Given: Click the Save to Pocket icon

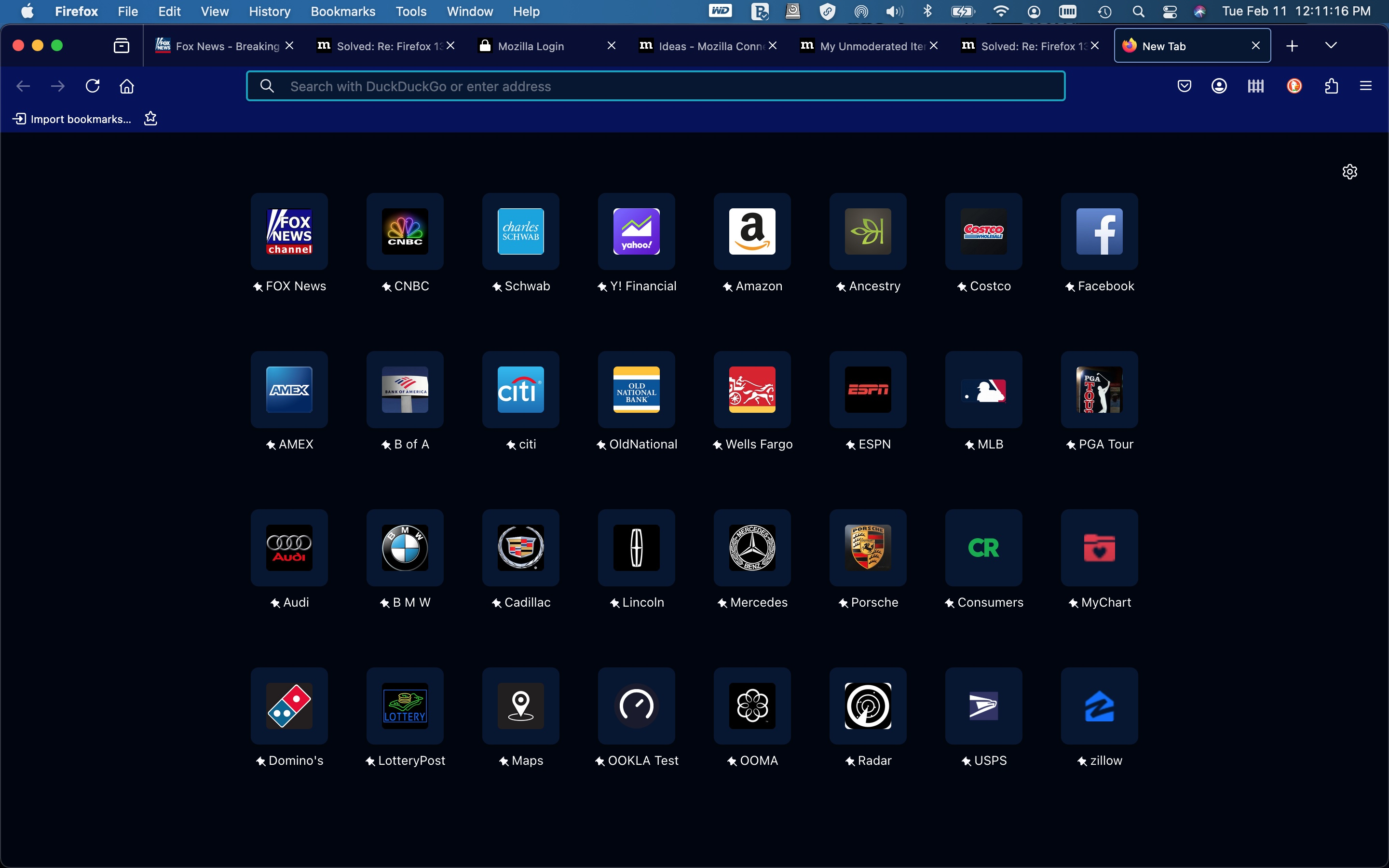Looking at the screenshot, I should (x=1184, y=86).
